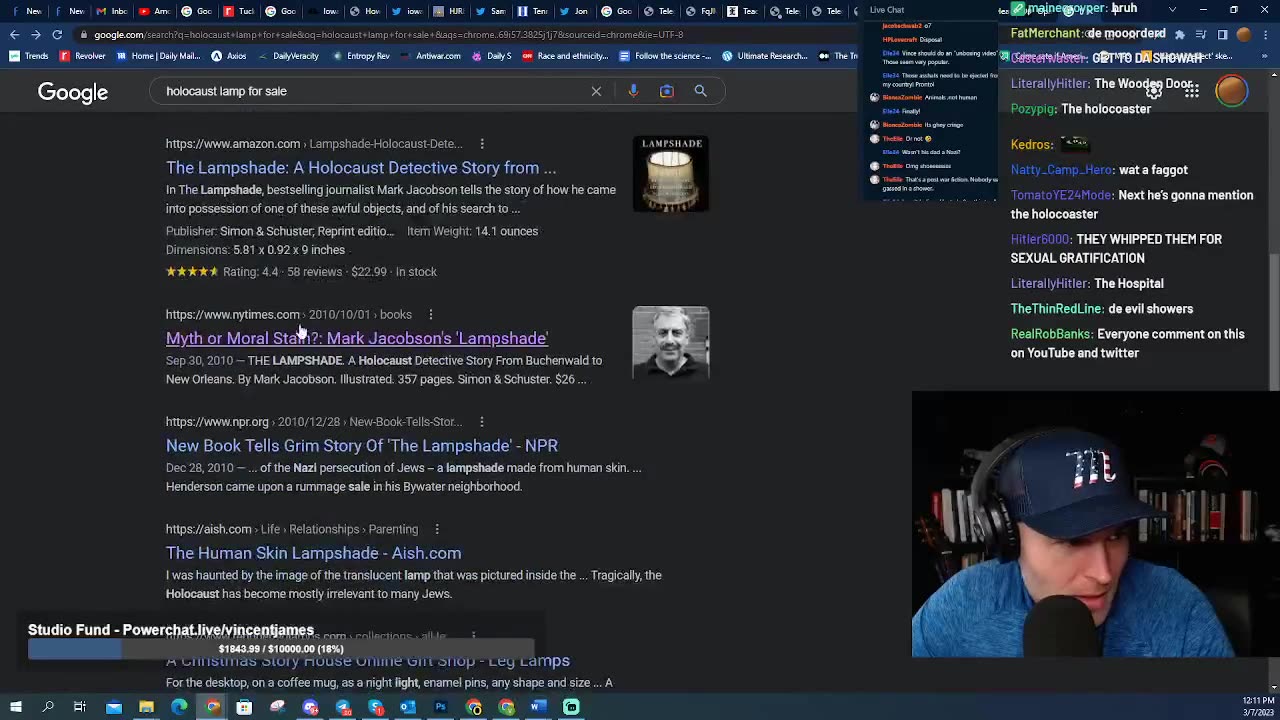Switch to the HJR browser tab
This screenshot has height=720, width=1280.
pos(448,11)
